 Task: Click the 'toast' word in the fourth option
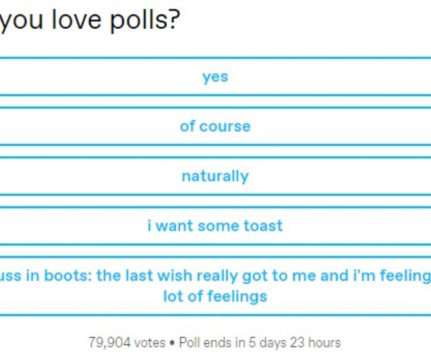coord(263,226)
